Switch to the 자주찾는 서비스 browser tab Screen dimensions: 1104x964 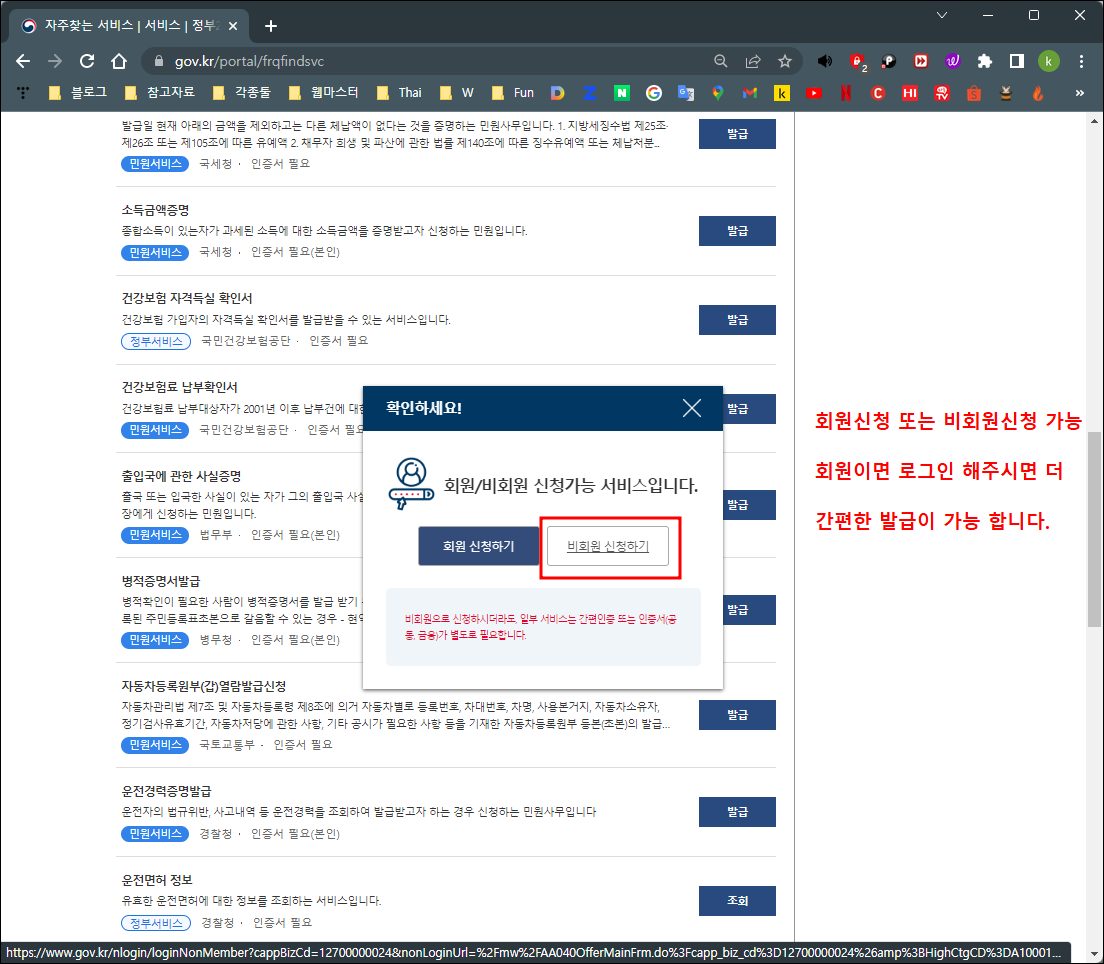[x=120, y=26]
